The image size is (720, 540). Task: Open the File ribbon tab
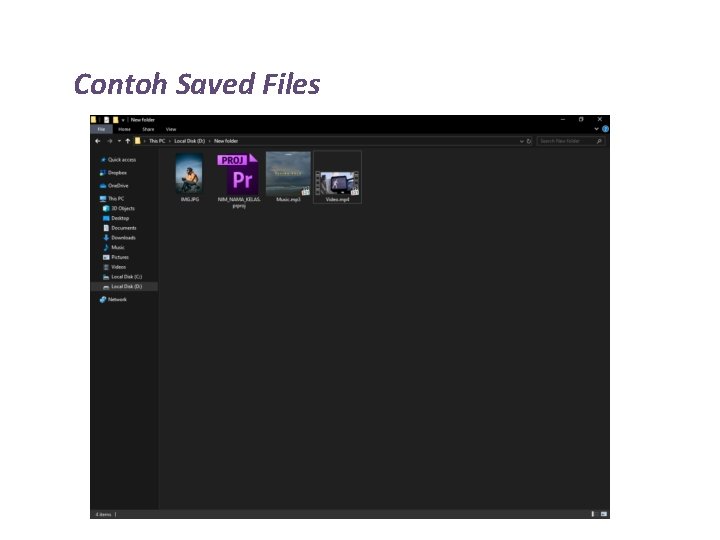point(101,129)
